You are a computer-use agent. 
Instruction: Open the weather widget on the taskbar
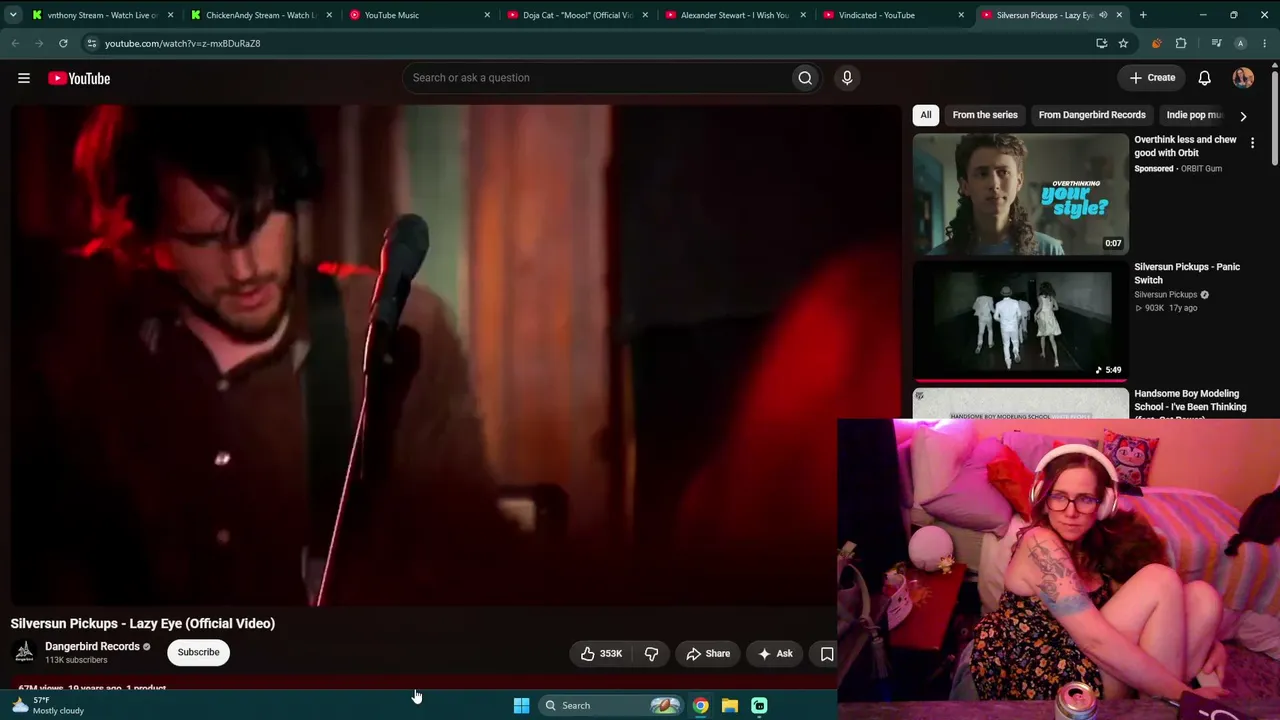click(x=48, y=705)
